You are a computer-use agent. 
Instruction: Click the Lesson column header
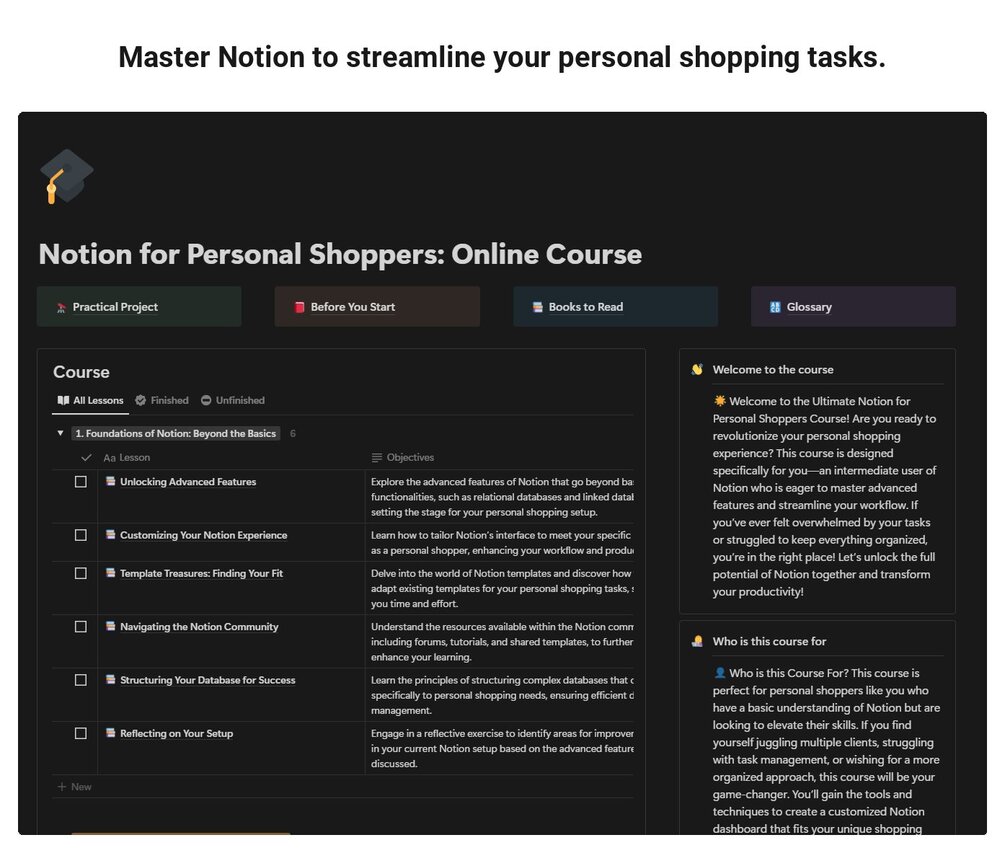[x=127, y=458]
